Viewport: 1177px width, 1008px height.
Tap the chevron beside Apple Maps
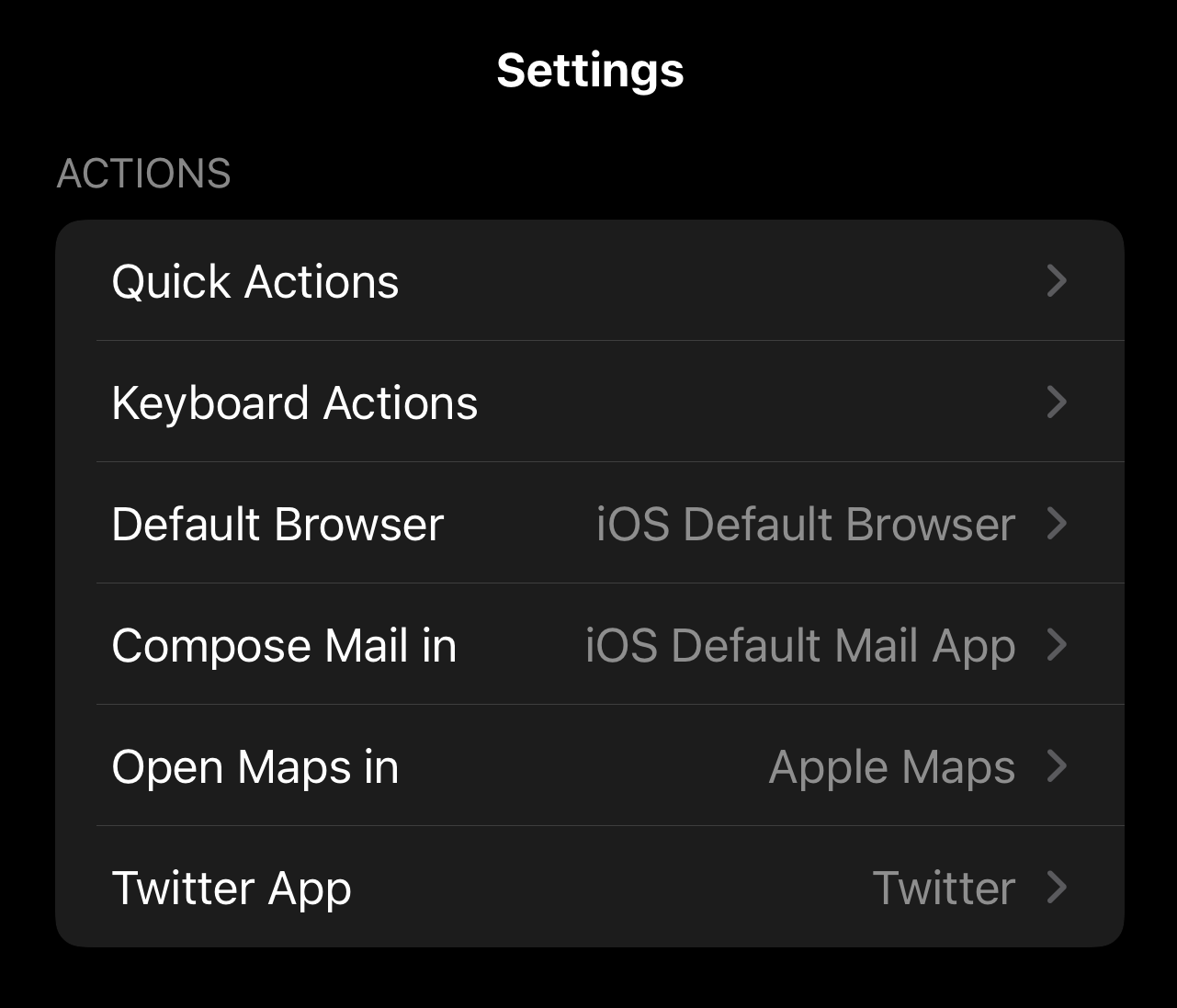click(1057, 765)
